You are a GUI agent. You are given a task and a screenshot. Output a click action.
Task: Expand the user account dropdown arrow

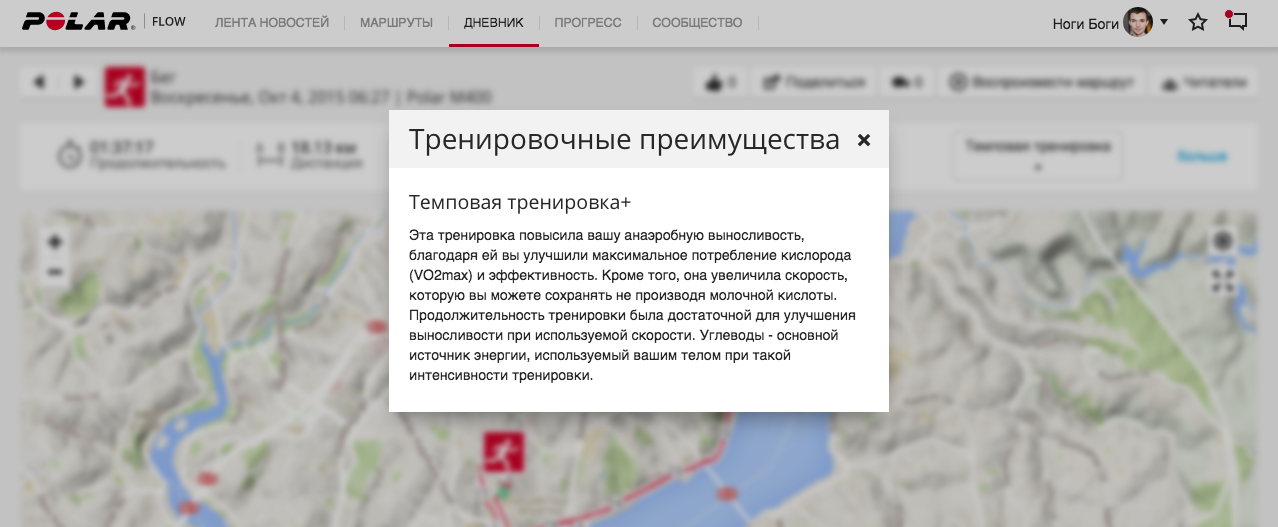pos(1164,22)
